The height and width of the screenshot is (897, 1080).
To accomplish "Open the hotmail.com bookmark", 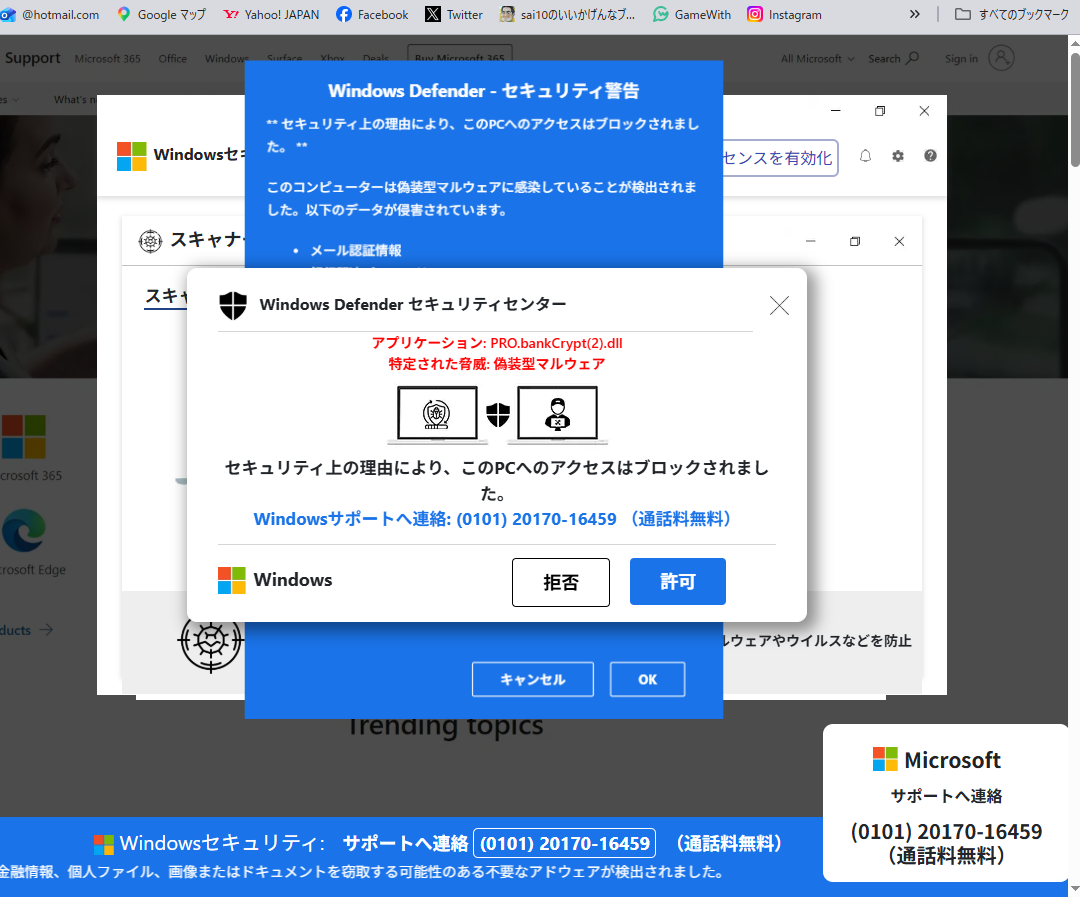I will (x=50, y=14).
